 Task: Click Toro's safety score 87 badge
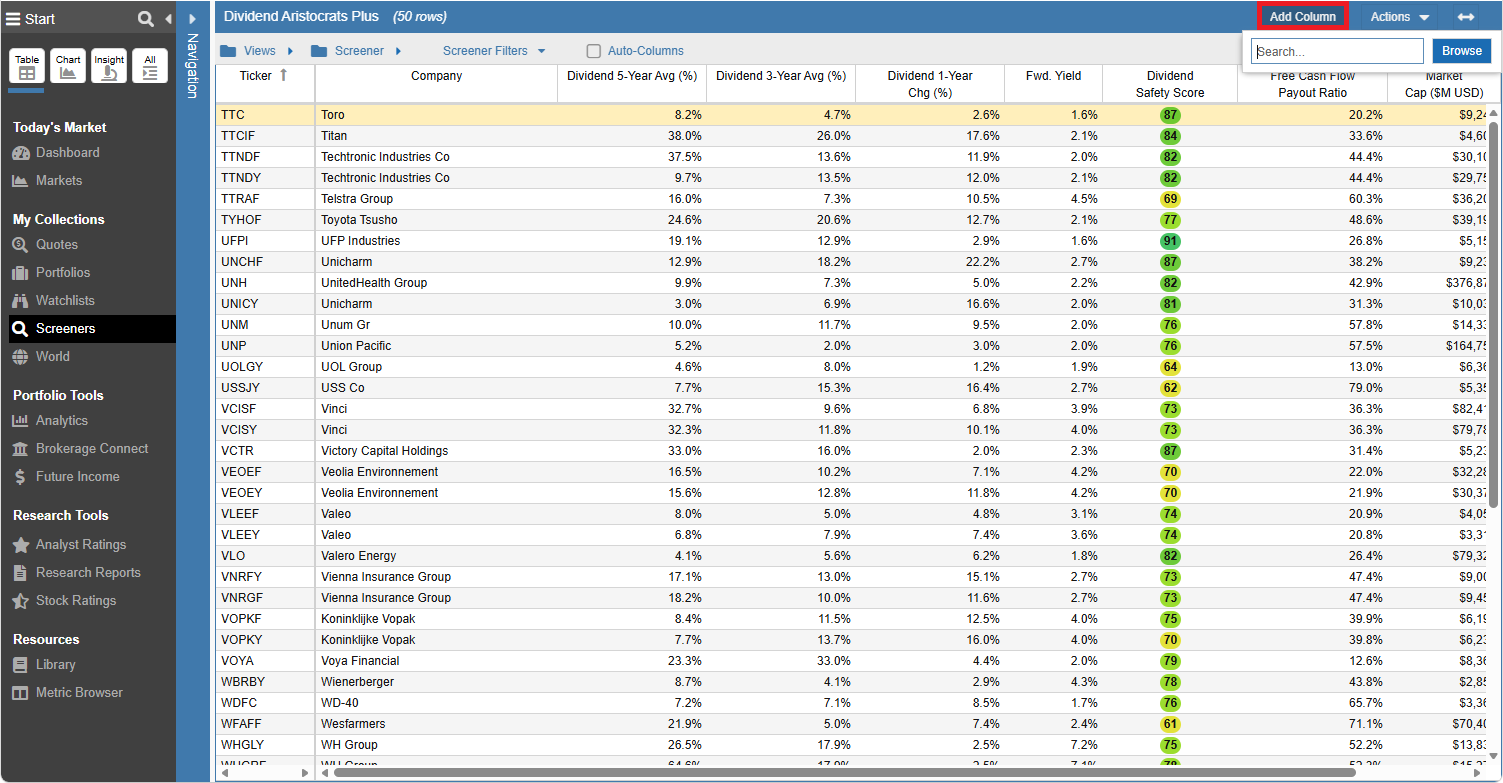(1170, 115)
